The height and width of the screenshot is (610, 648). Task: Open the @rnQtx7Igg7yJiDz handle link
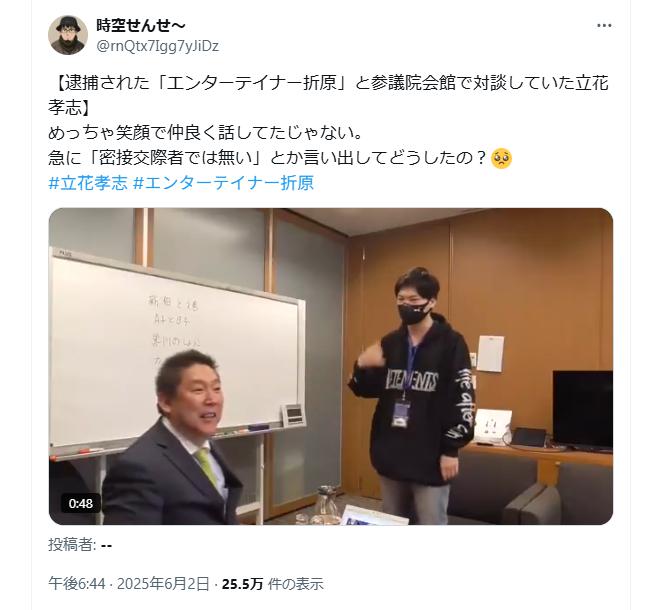pyautogui.click(x=157, y=46)
